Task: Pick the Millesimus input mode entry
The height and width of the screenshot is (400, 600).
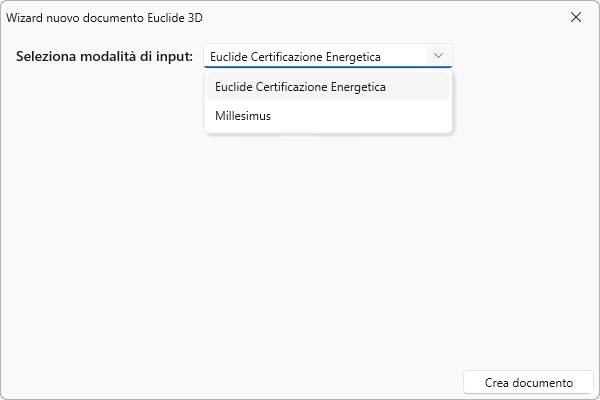Action: [243, 116]
